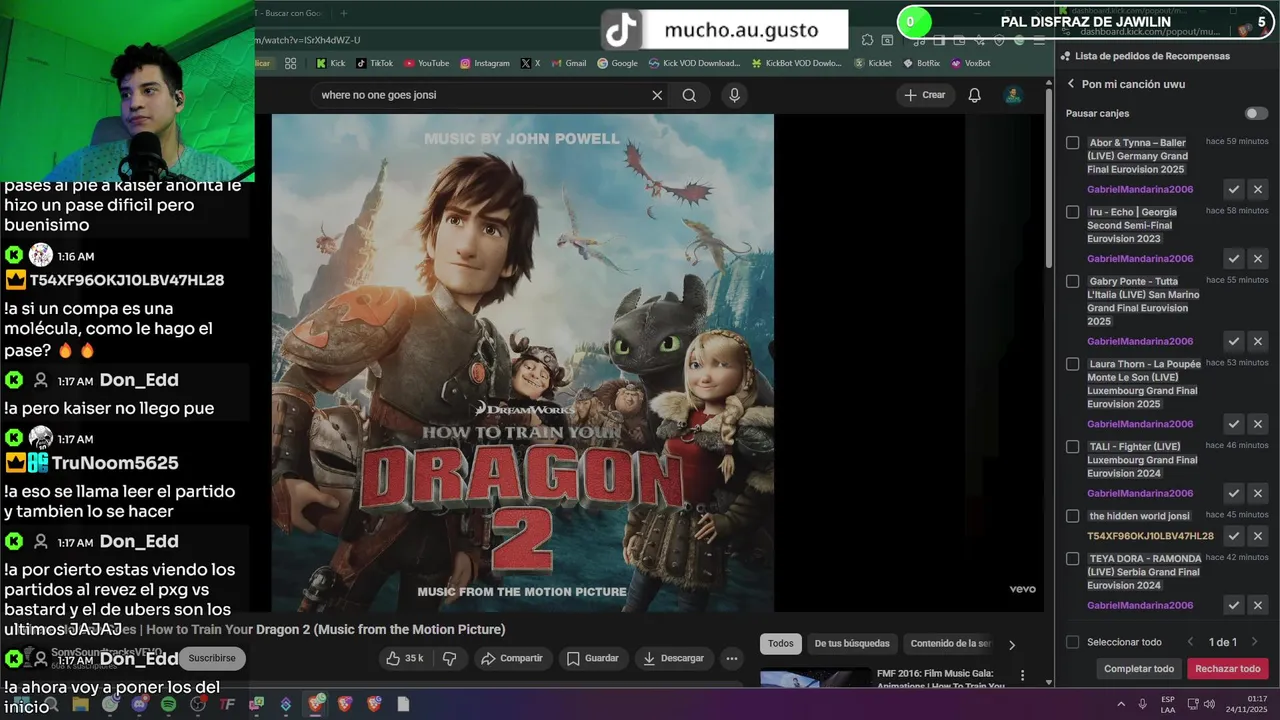This screenshot has width=1280, height=720.
Task: Dislike the video with thumbs-down icon
Action: click(449, 658)
